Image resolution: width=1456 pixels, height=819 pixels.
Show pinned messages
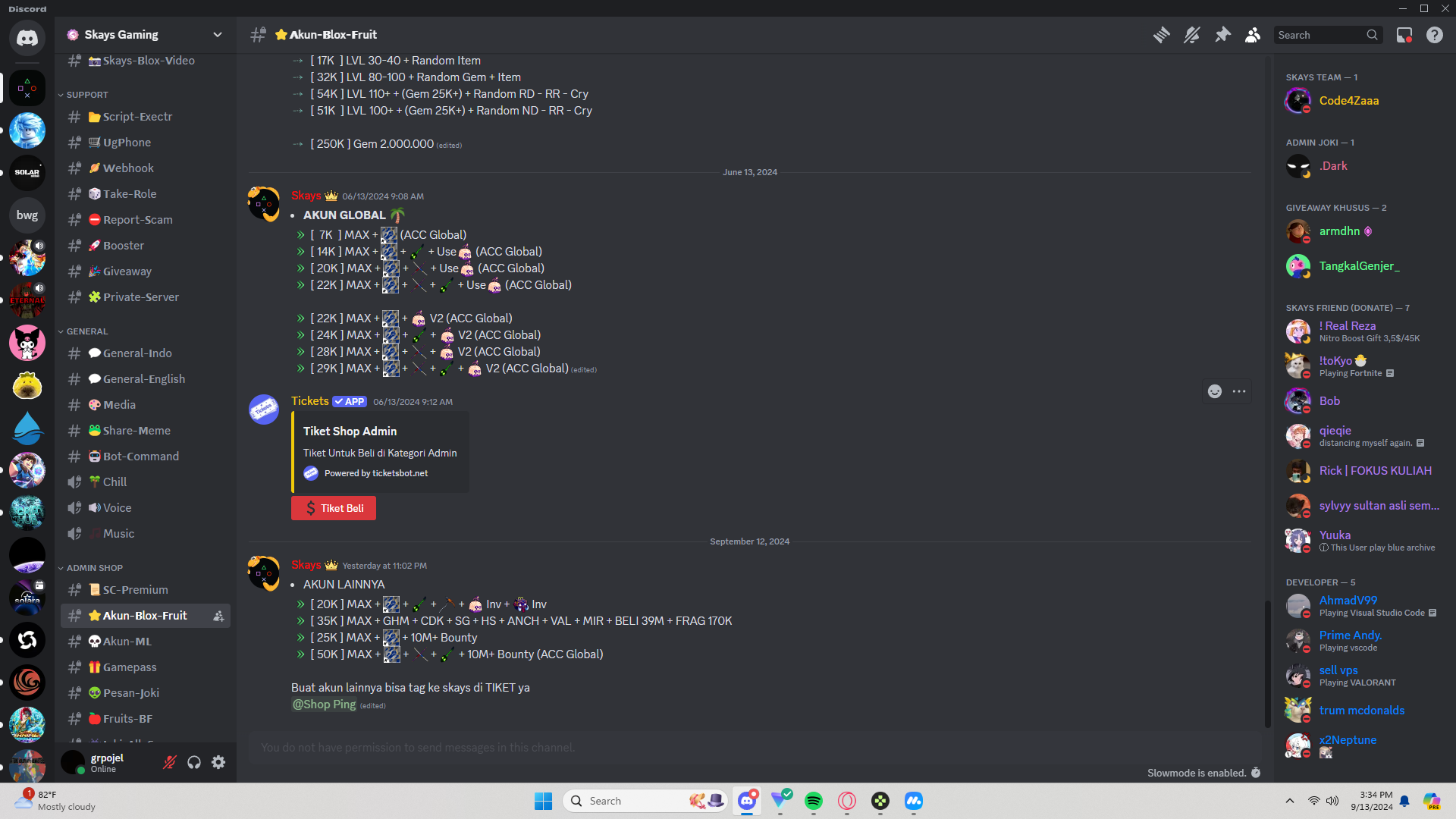pyautogui.click(x=1222, y=35)
